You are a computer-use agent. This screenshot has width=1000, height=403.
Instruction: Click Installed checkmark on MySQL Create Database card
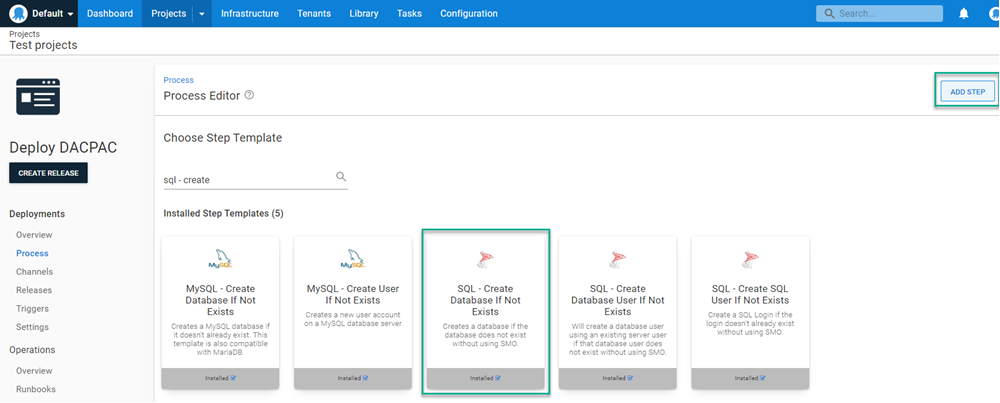pos(234,378)
